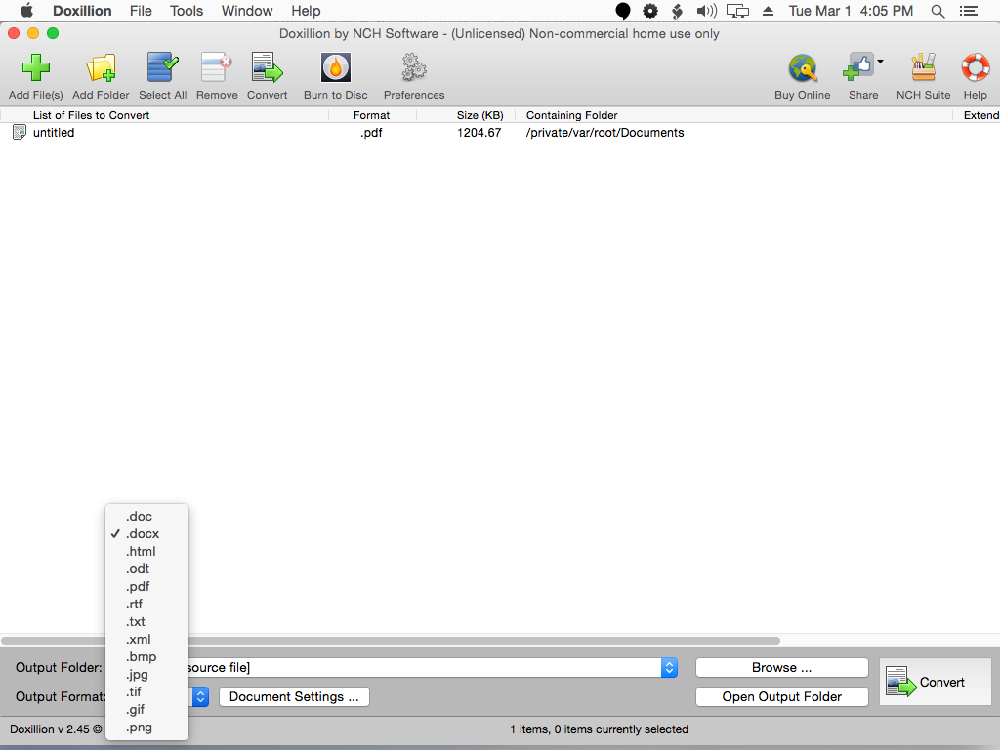Click the Doxillion v 2.45 status bar text
This screenshot has height=750, width=1000.
[55, 729]
